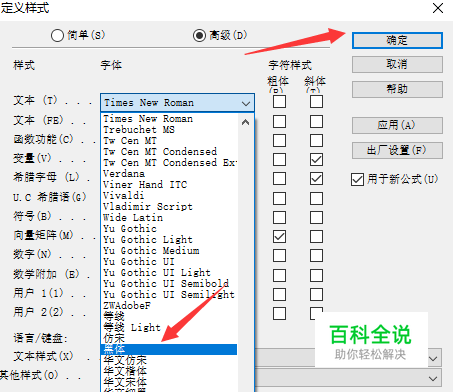Enable bold for 用户 1(1) row
Image resolution: width=453 pixels, height=392 pixels.
pyautogui.click(x=279, y=294)
